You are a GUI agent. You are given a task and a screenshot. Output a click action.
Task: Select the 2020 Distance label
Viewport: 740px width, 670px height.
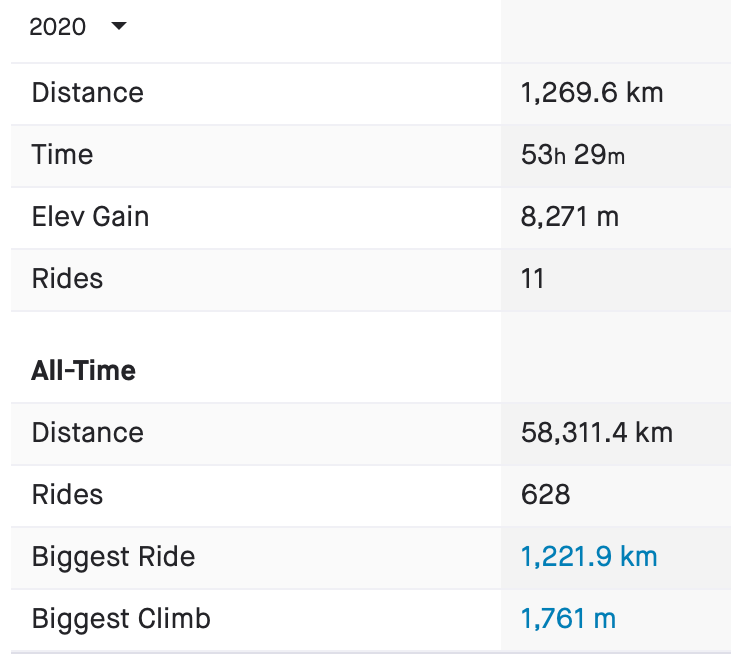click(88, 93)
